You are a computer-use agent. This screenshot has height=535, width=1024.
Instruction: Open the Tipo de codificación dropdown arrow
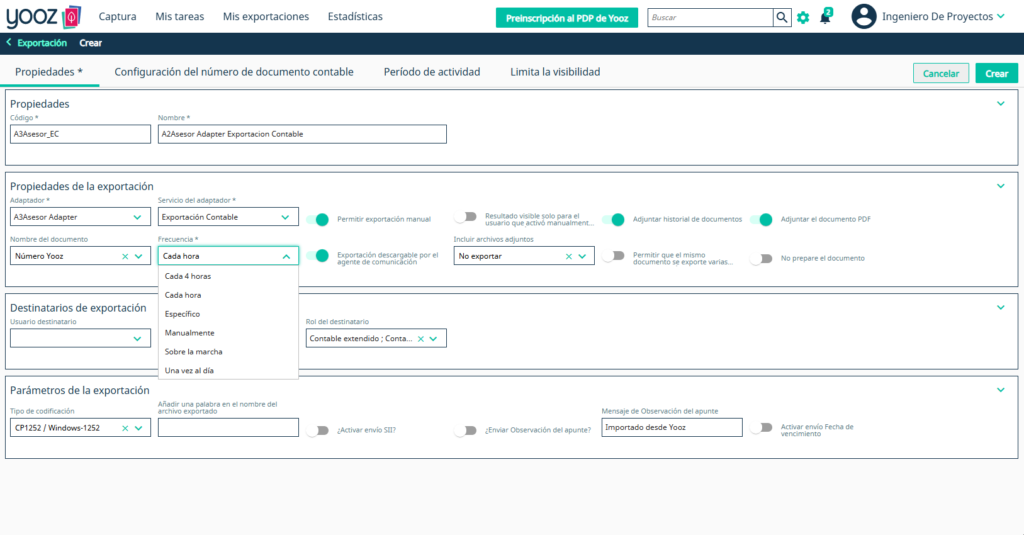138,428
